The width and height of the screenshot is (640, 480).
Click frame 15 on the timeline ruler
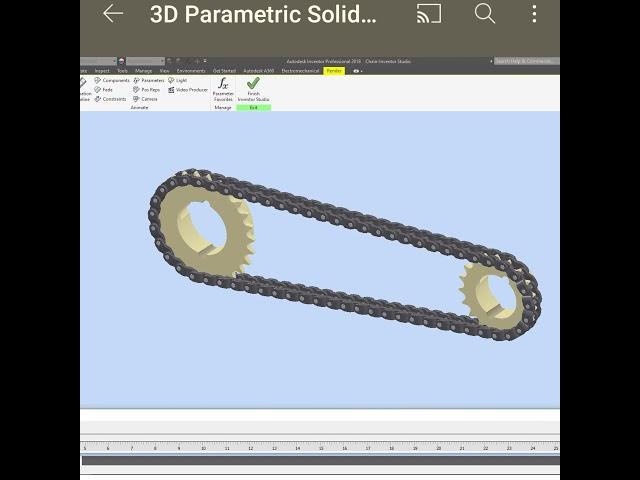pyautogui.click(x=320, y=448)
